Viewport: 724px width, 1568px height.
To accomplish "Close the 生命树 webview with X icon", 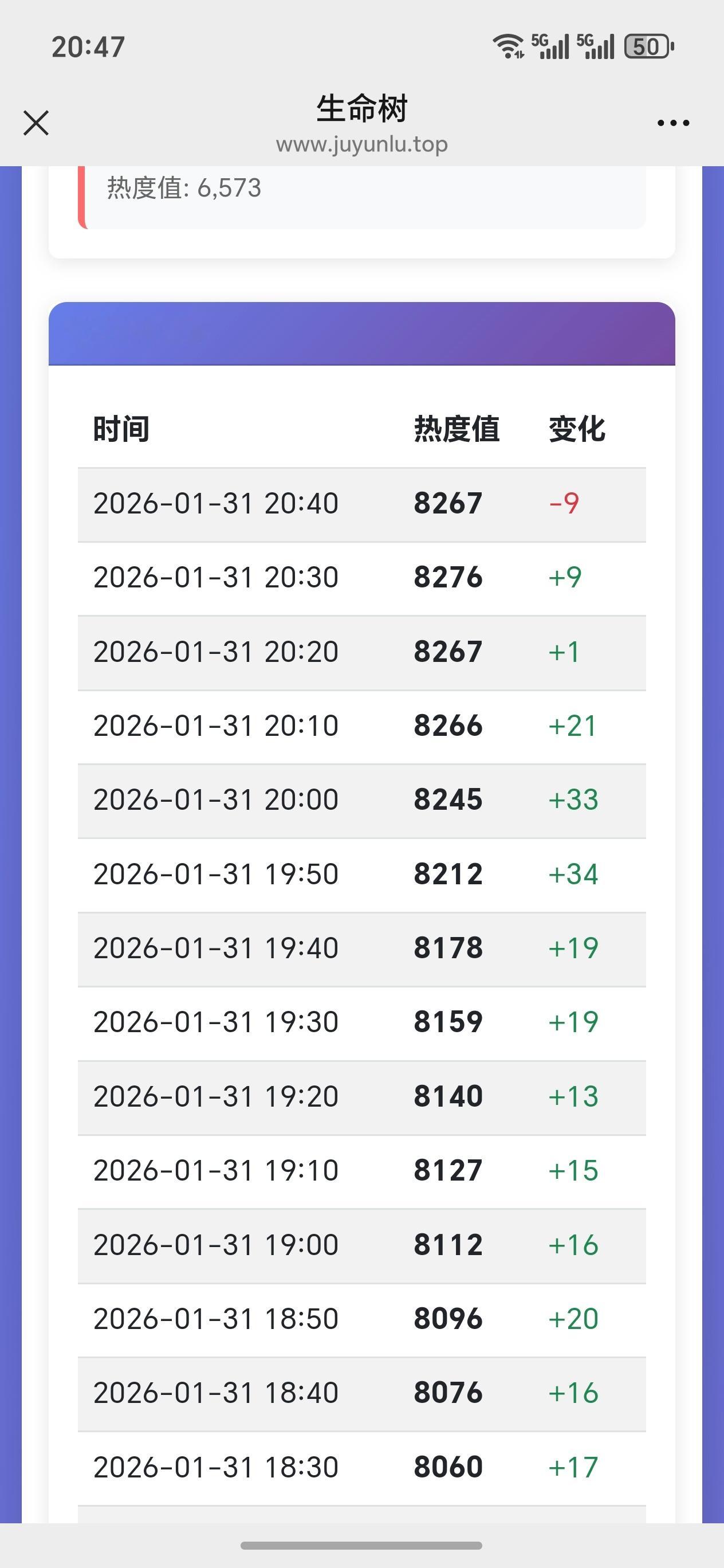I will 36,123.
